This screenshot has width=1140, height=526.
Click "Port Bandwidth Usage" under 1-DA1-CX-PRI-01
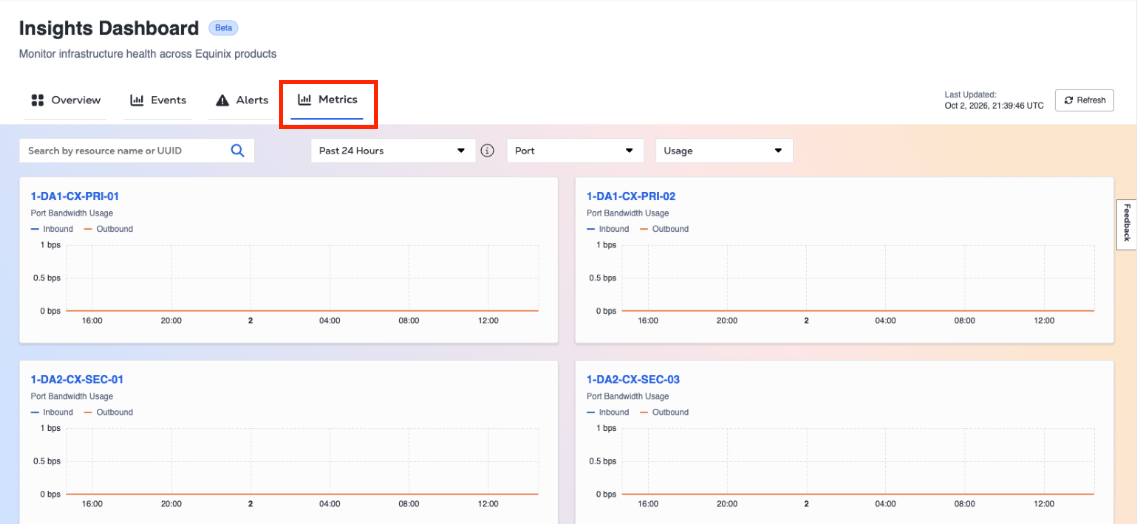coord(72,213)
